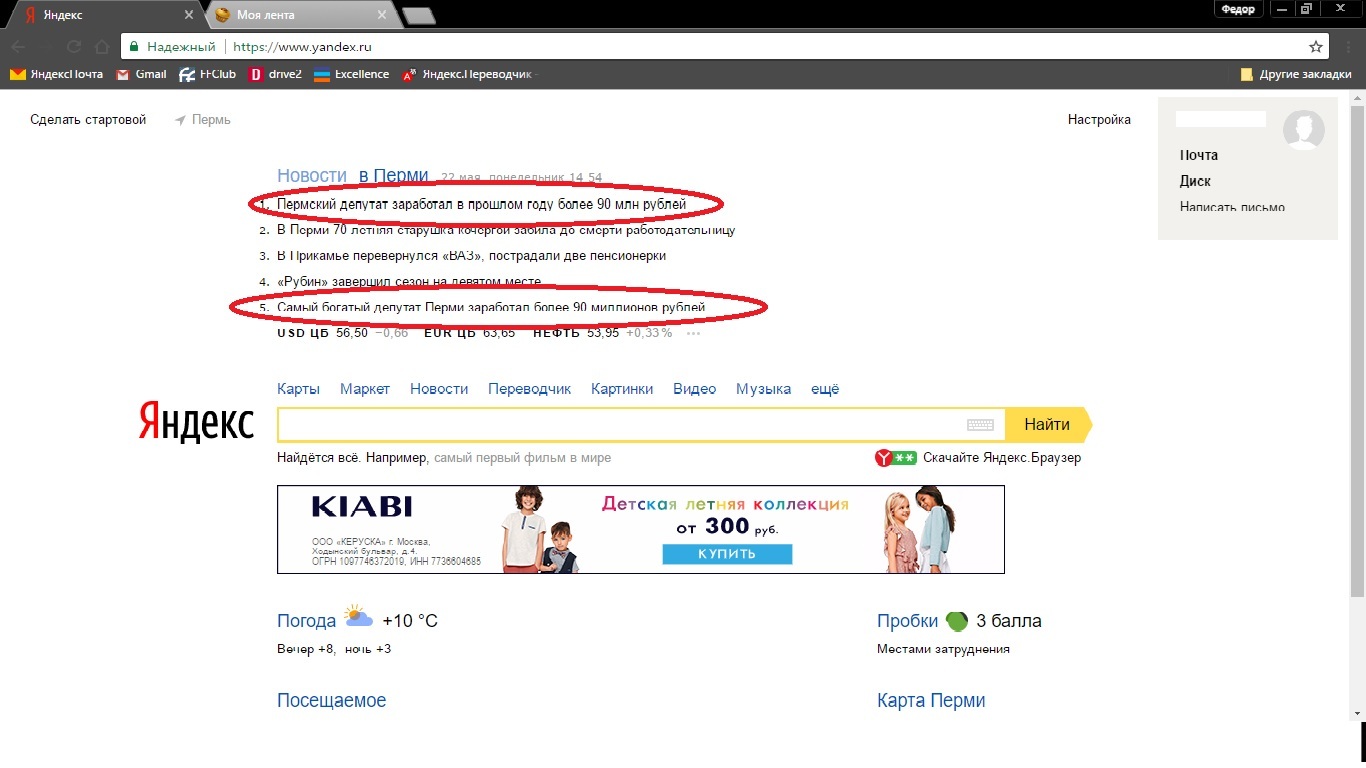Open the FFClub bookmark

tap(207, 74)
